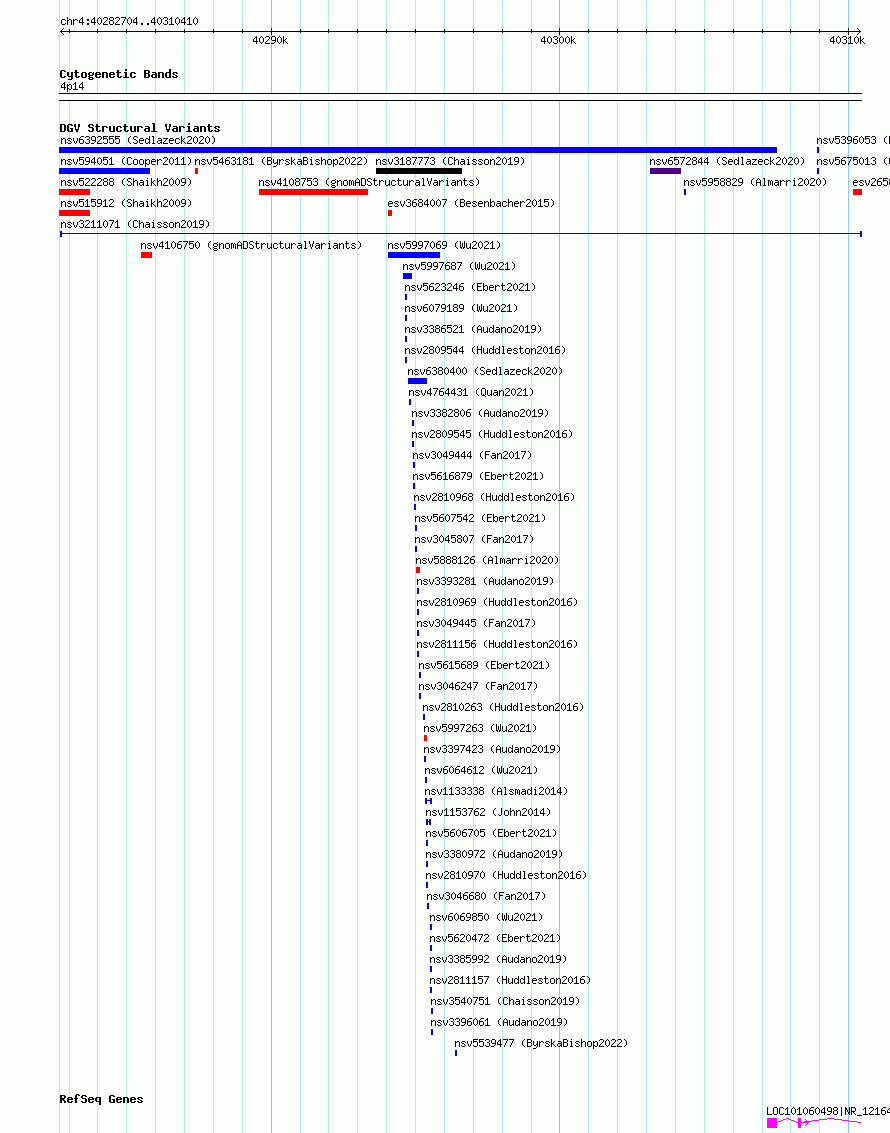Click the magenta LOC101060498 gene glyph
Viewport: 890px width, 1133px height.
[814, 1123]
